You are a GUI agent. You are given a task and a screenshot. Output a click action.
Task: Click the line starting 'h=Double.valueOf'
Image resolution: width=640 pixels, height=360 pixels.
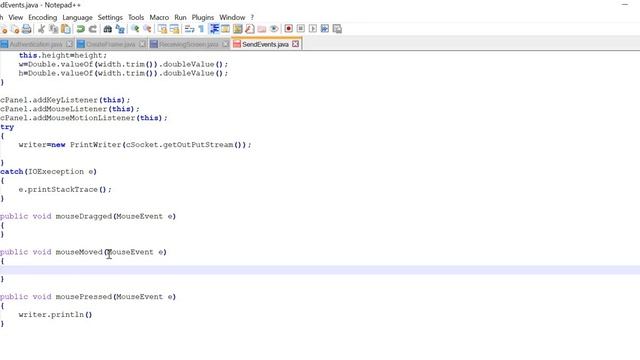pyautogui.click(x=123, y=73)
